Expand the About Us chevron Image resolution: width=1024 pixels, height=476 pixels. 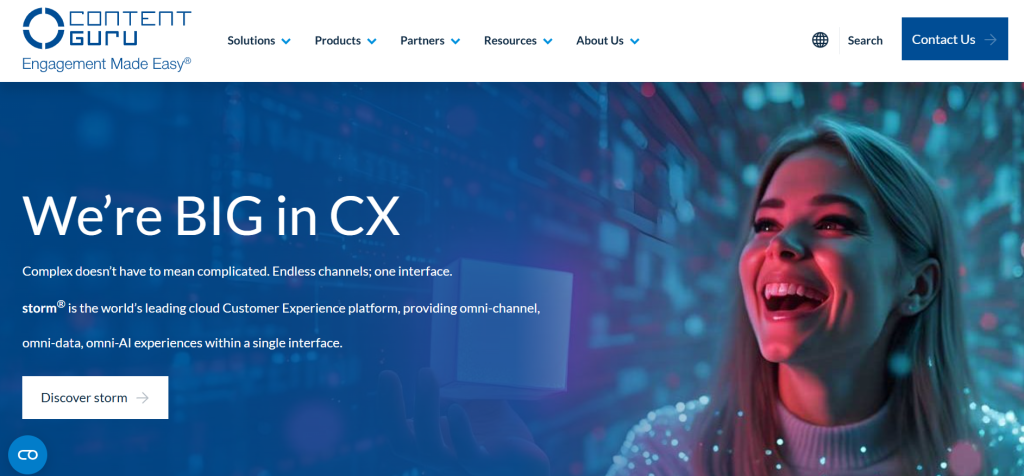pos(634,41)
